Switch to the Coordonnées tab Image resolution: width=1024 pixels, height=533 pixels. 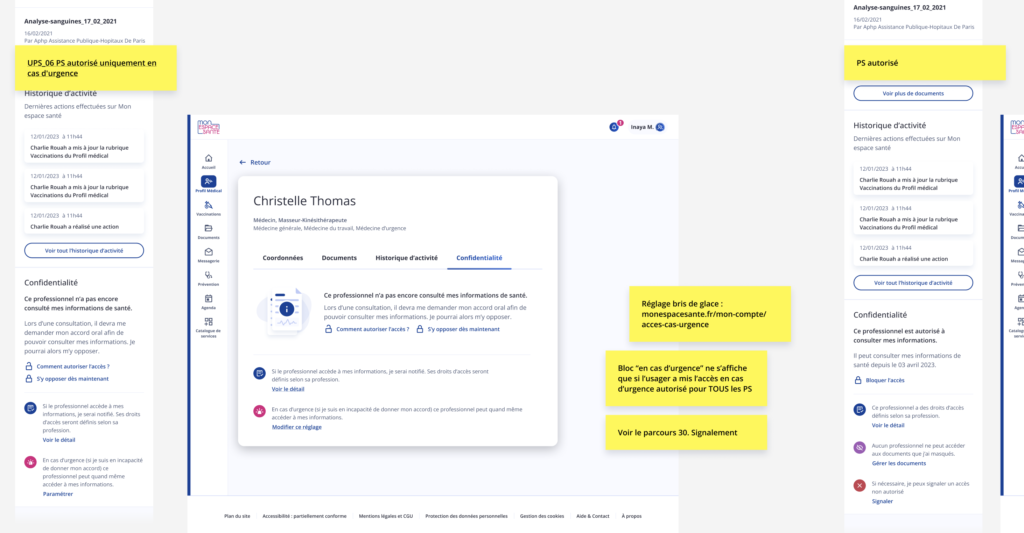[282, 258]
